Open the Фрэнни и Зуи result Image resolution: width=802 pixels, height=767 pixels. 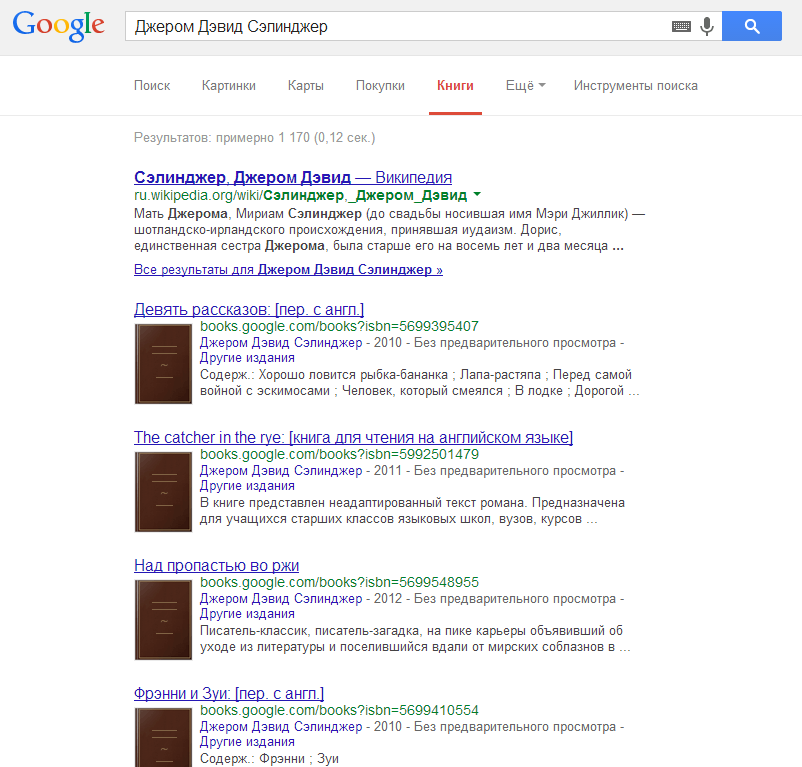tap(229, 693)
